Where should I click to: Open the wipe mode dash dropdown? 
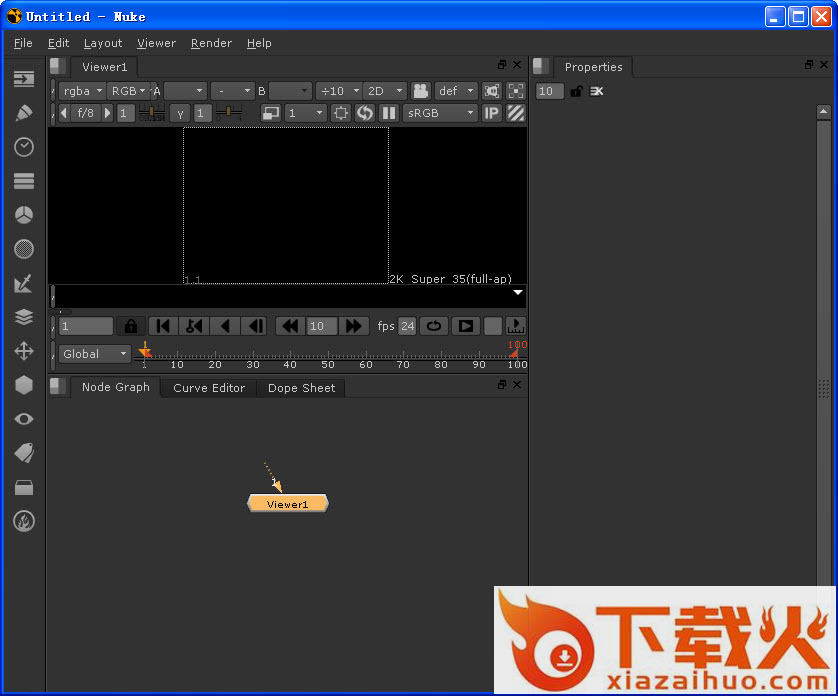click(232, 91)
